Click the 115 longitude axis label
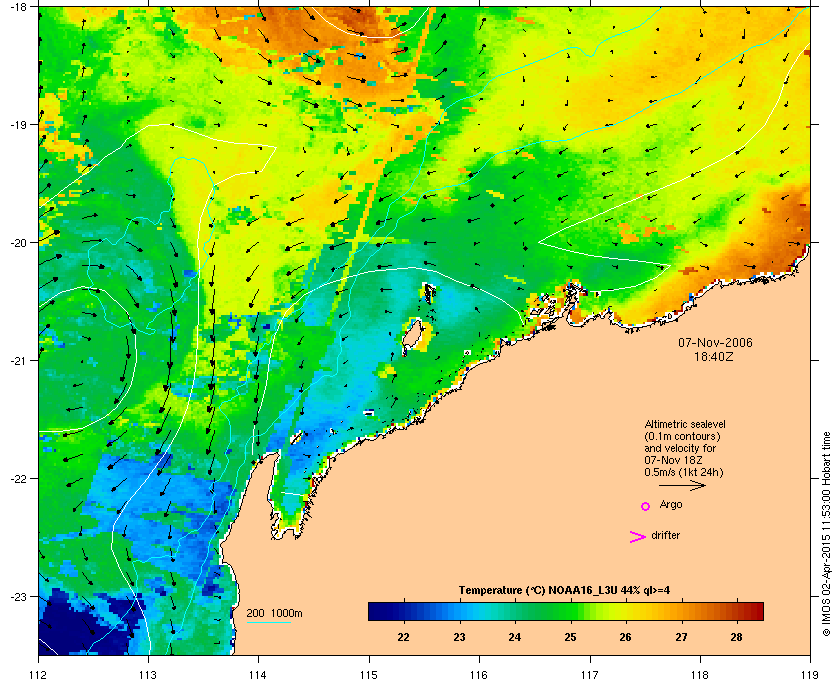Viewport: 840px width, 680px height. click(x=369, y=674)
